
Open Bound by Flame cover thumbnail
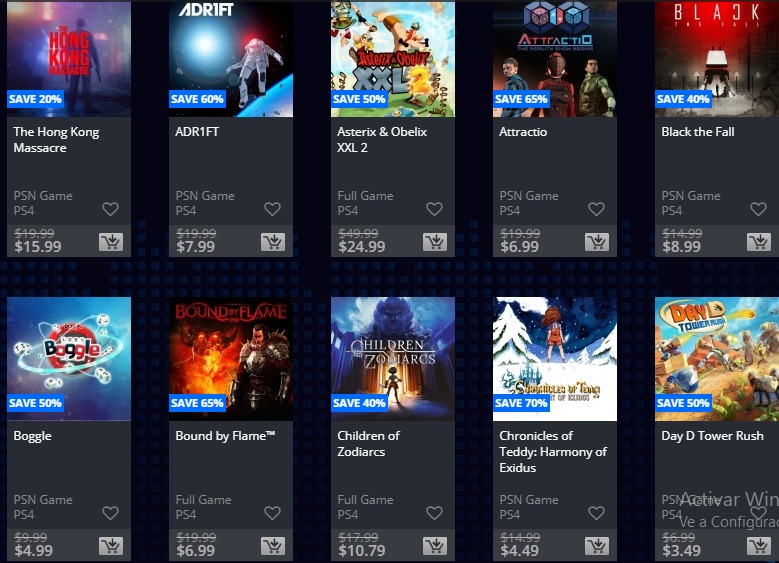point(231,359)
